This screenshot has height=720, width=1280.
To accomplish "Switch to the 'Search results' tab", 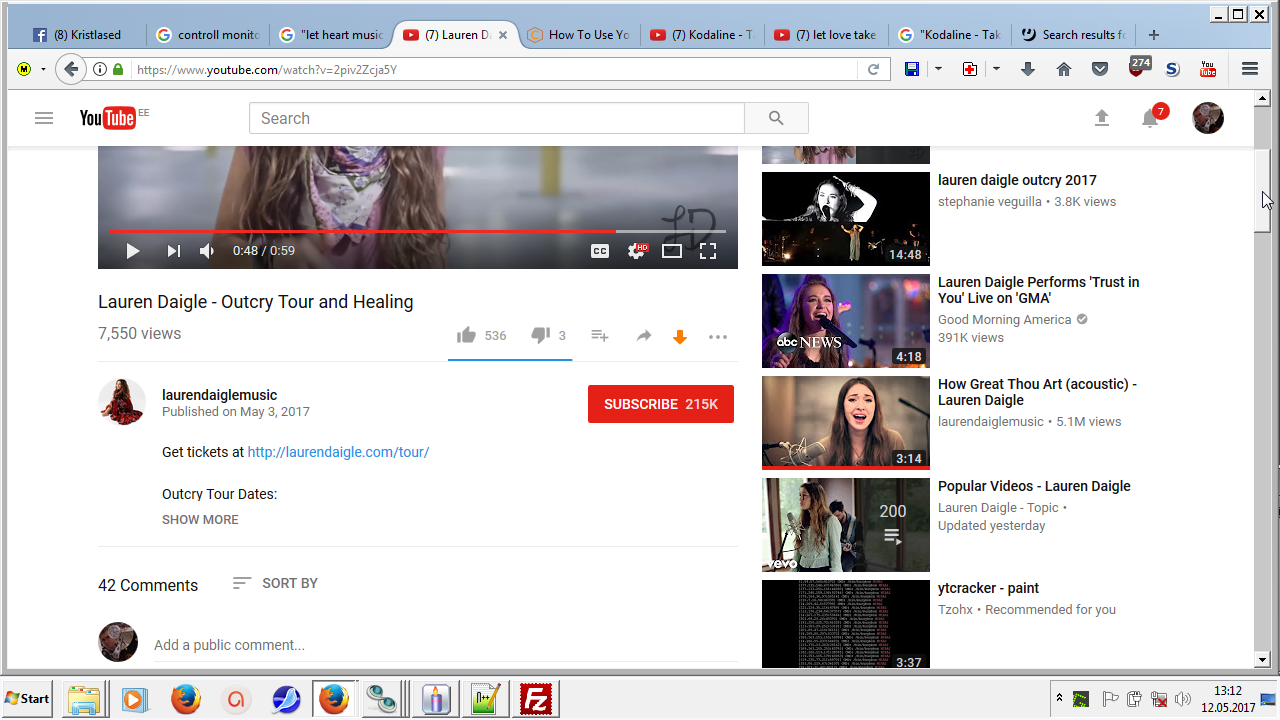I will [x=1072, y=35].
